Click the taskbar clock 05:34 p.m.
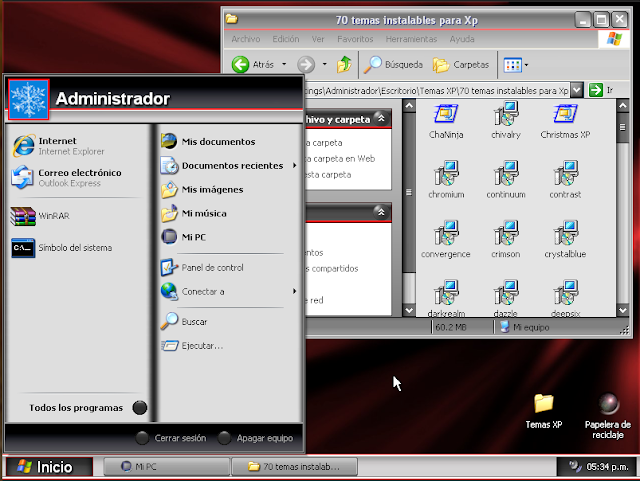 point(607,467)
